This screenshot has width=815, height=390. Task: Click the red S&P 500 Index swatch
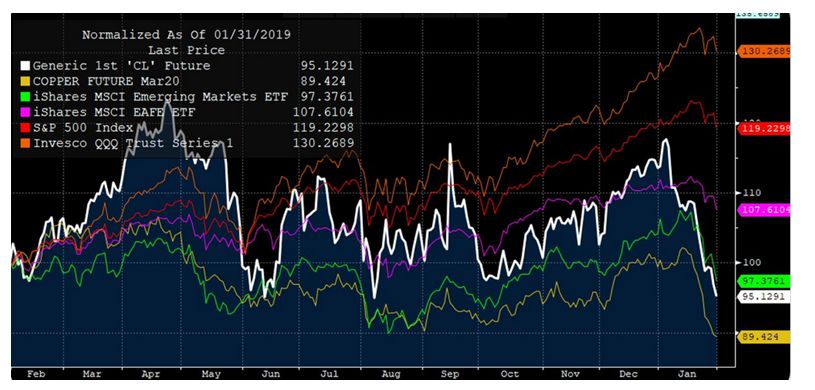(x=25, y=128)
